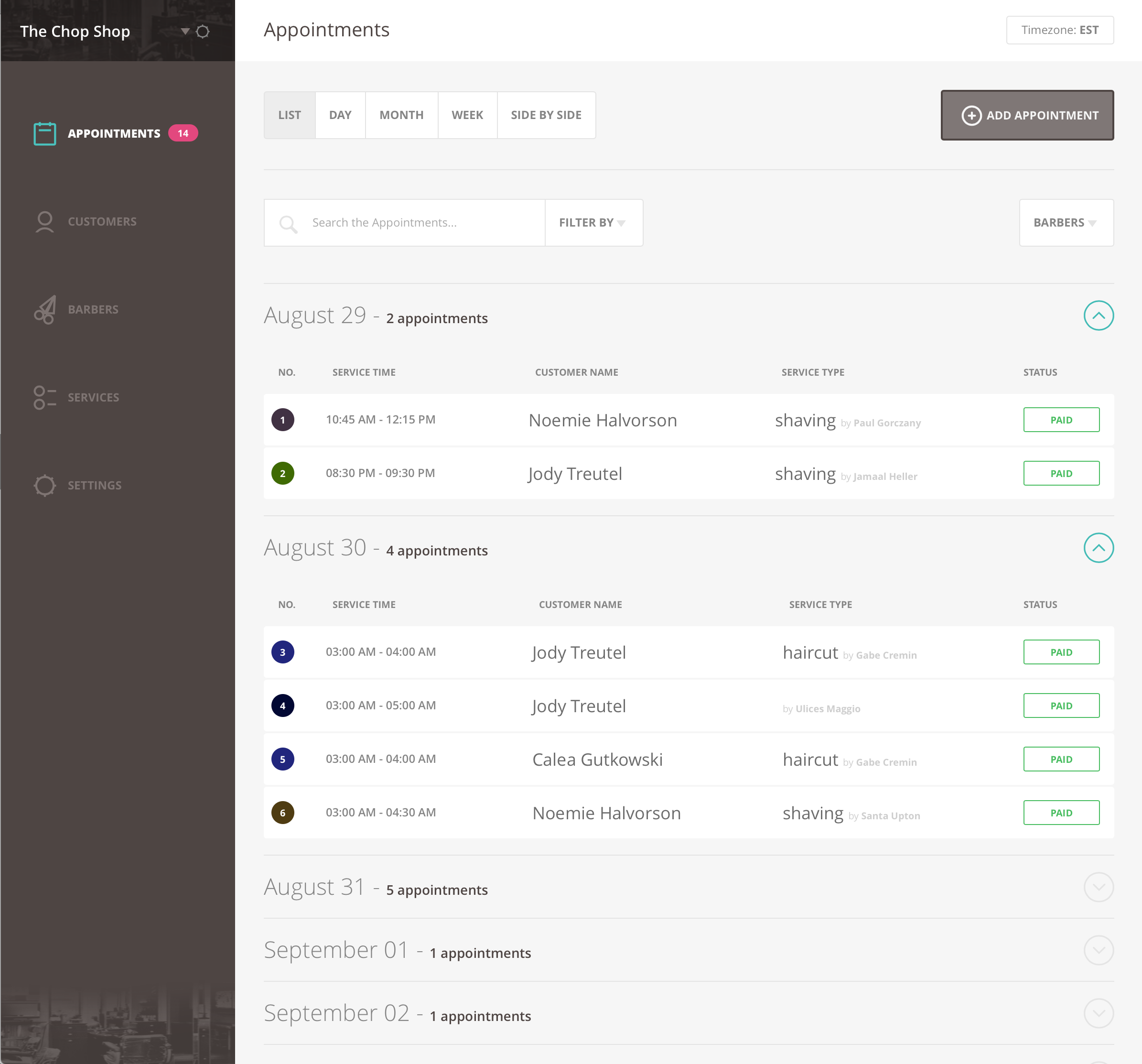Click the Add Appointment button
1142x1064 pixels.
[1026, 115]
